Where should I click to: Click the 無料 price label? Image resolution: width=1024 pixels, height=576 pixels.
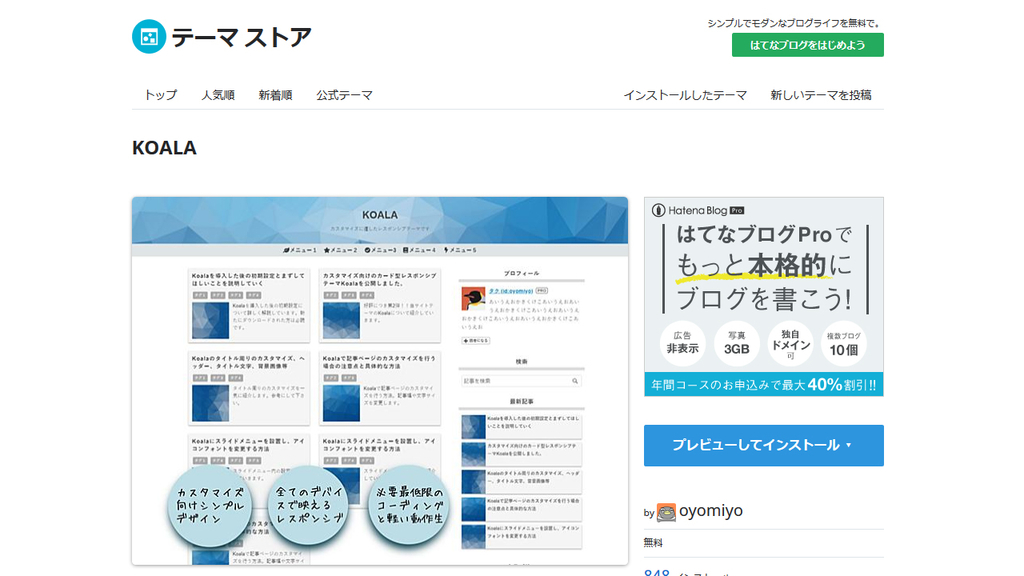tap(653, 543)
